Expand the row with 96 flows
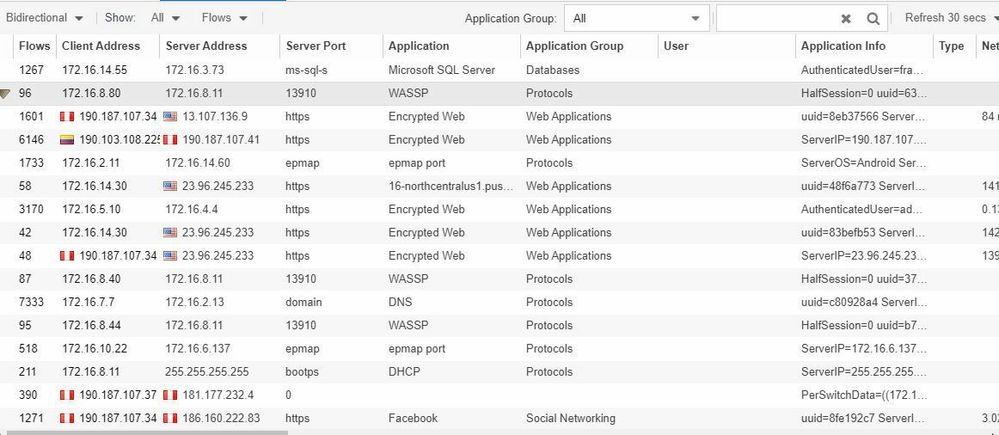This screenshot has width=999, height=435. point(6,94)
